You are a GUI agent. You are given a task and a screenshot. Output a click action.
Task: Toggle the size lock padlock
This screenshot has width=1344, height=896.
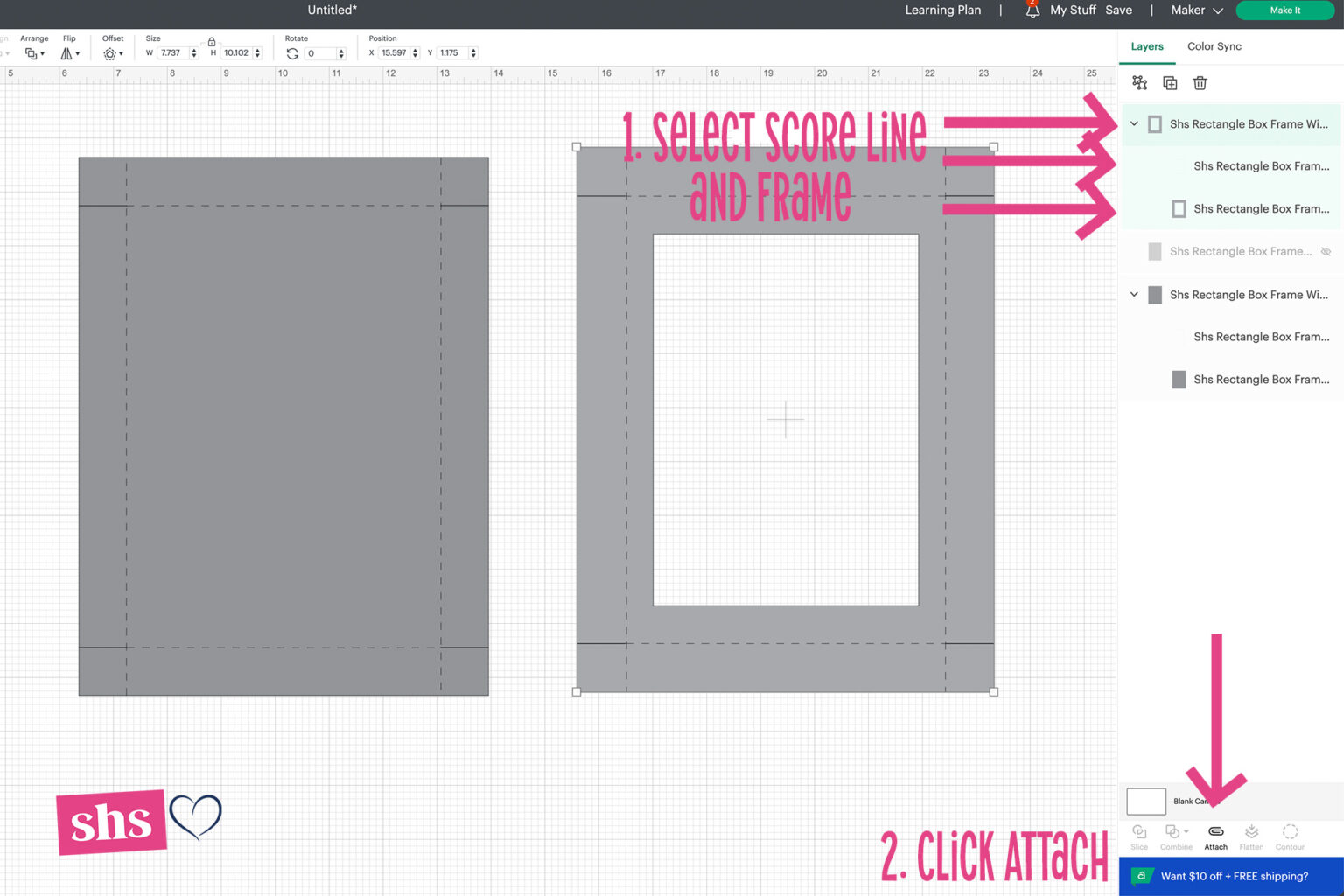[x=211, y=41]
